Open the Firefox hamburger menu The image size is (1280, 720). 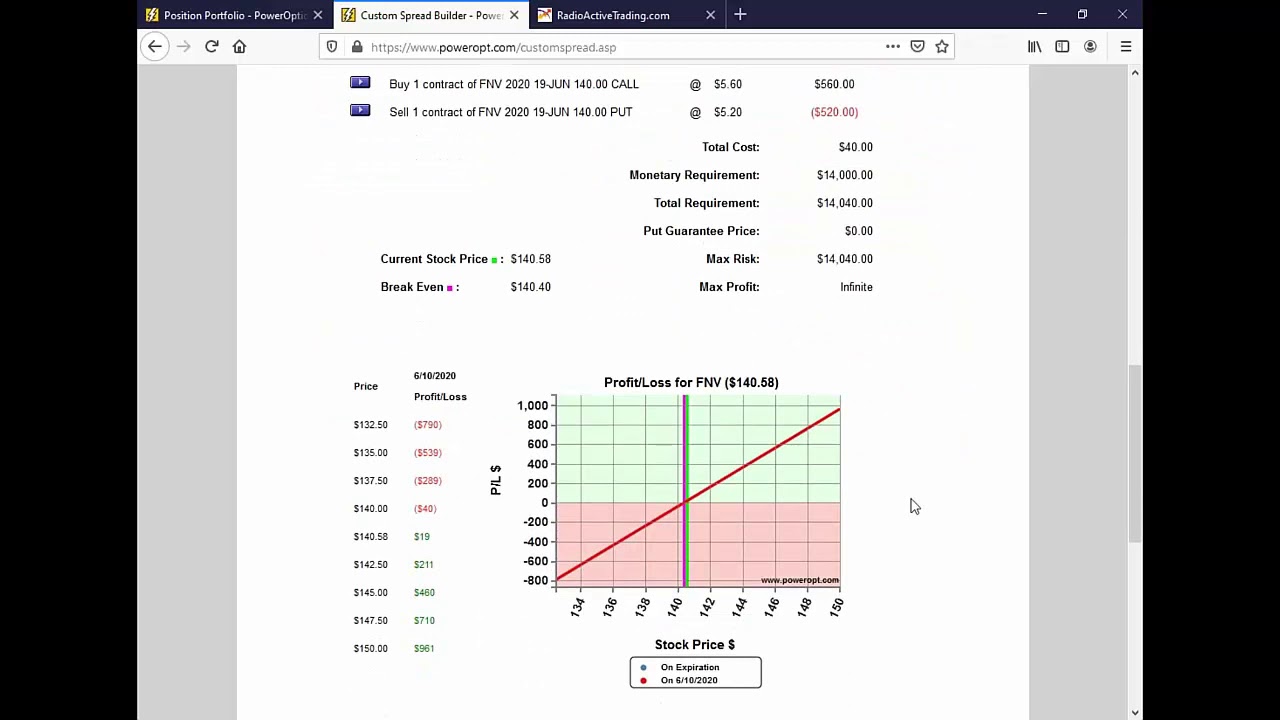tap(1126, 47)
